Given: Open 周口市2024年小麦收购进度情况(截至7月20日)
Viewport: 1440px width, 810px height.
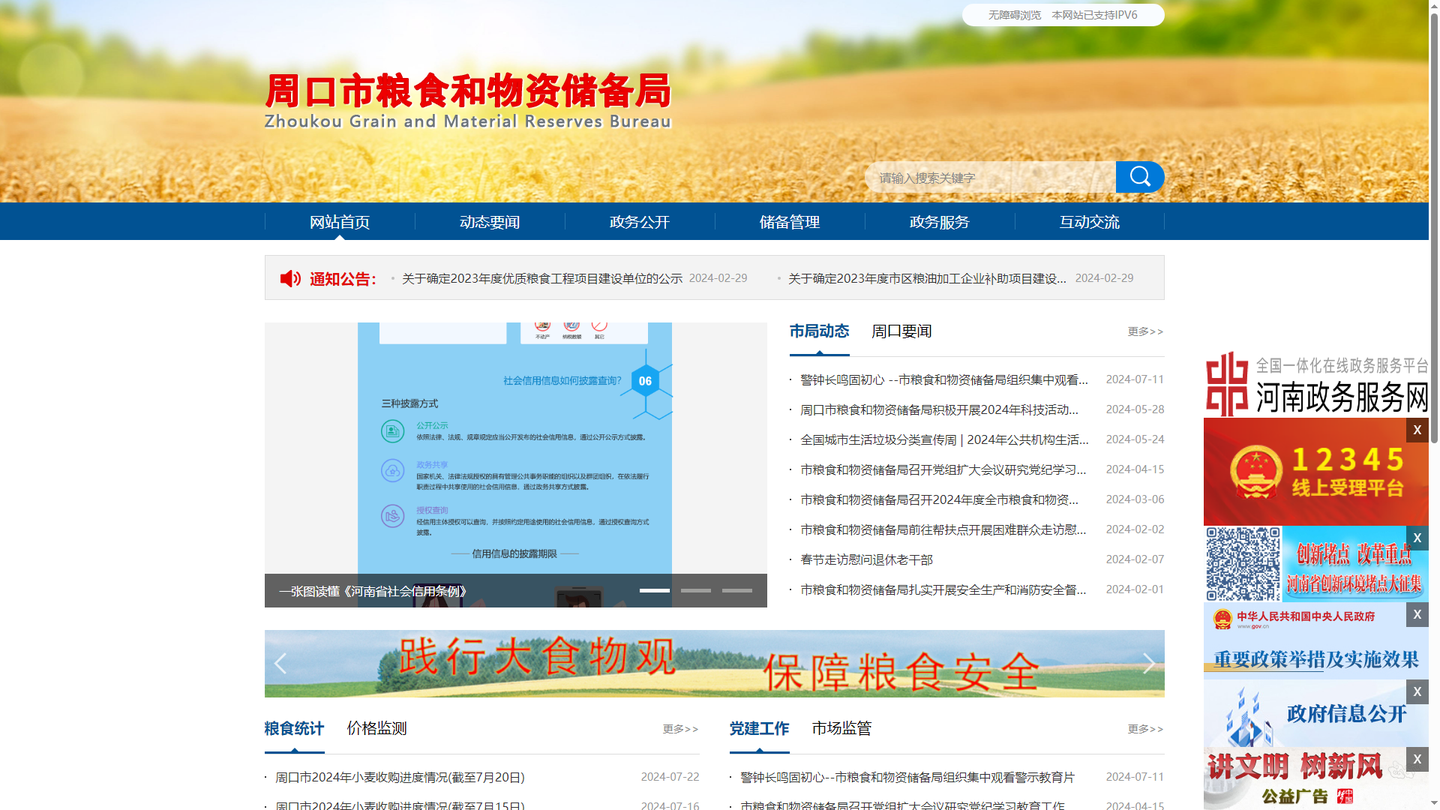Looking at the screenshot, I should click(400, 777).
